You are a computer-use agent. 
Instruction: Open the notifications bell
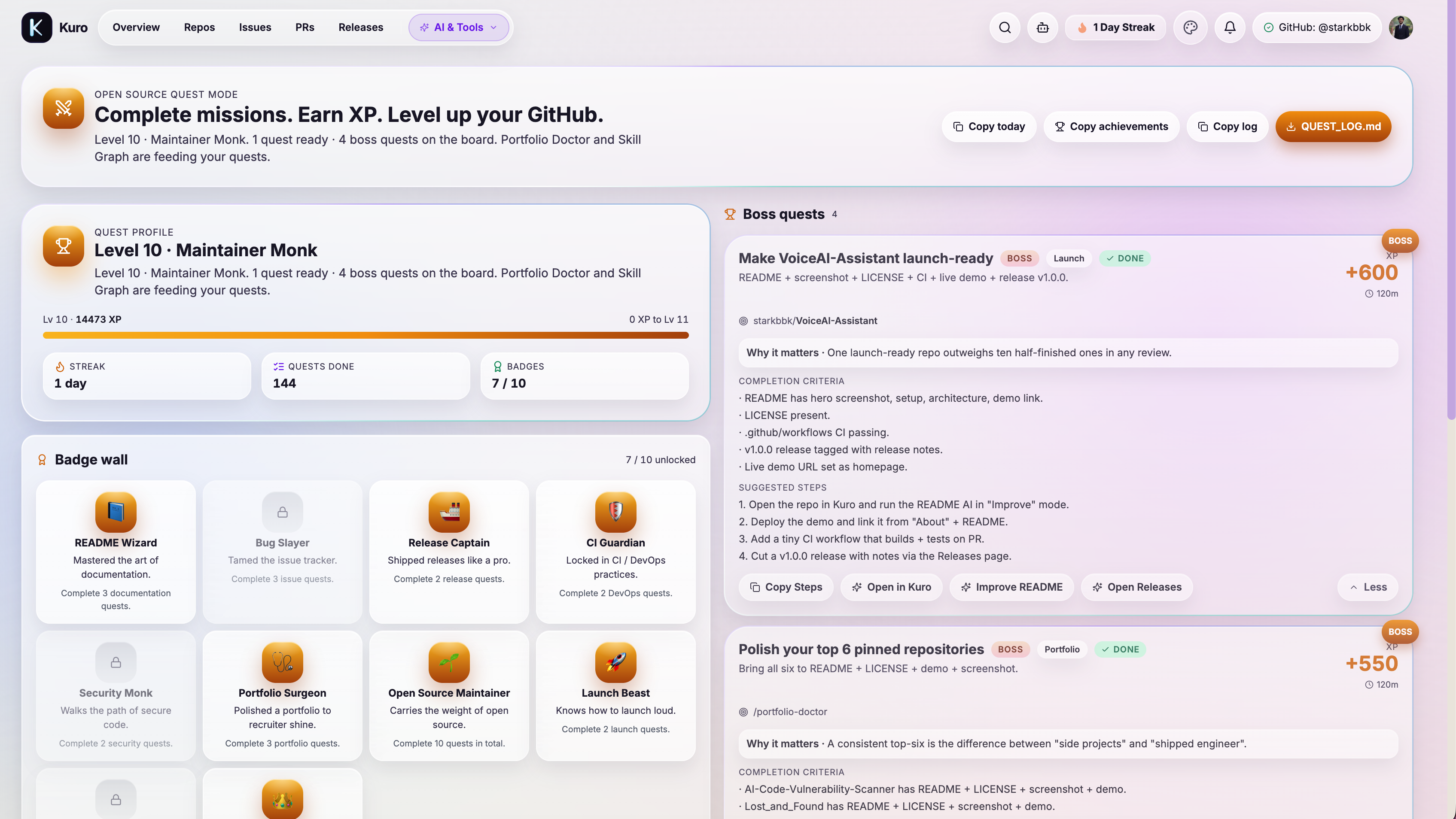pos(1230,27)
